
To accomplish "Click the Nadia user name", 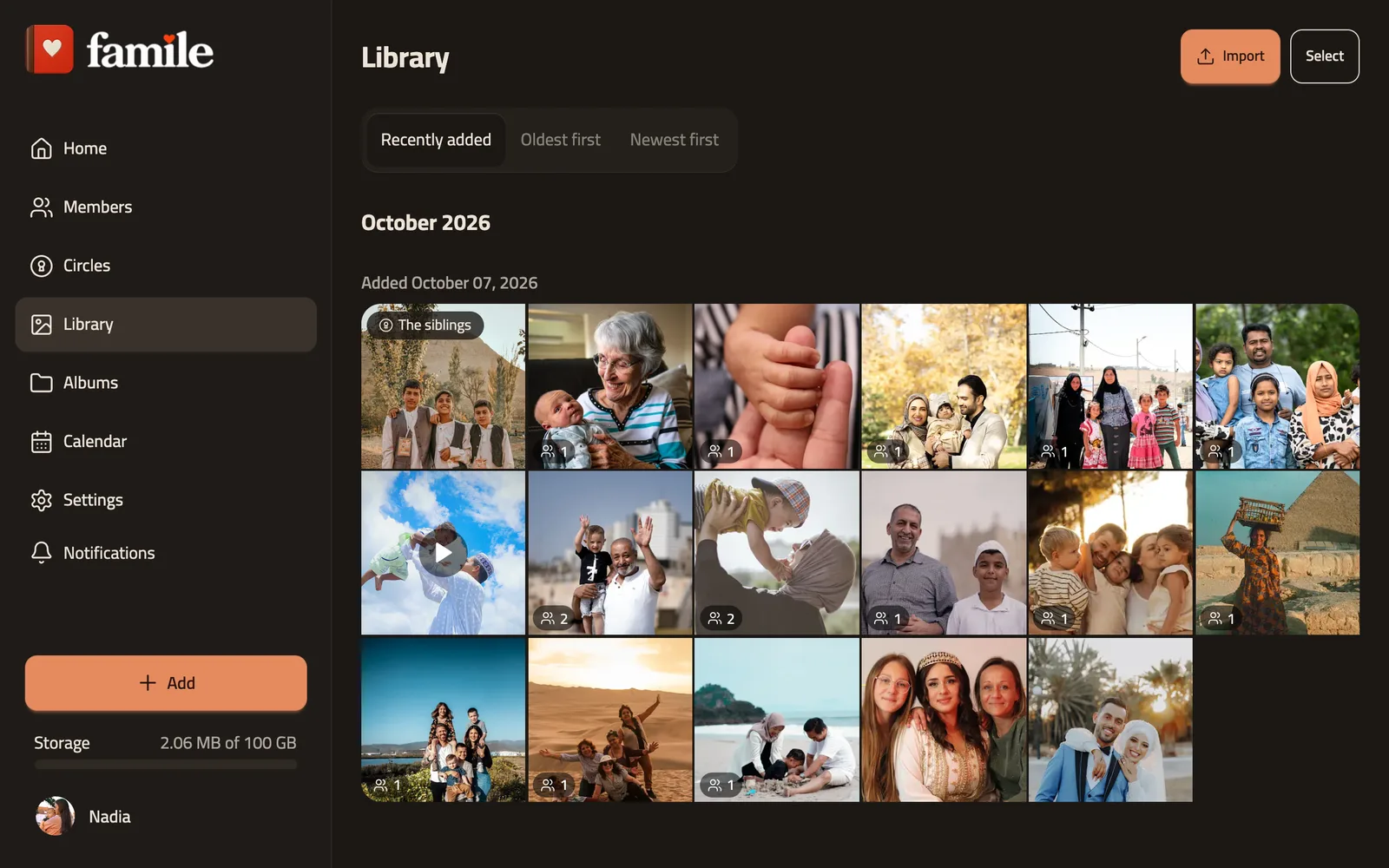I will pos(109,817).
